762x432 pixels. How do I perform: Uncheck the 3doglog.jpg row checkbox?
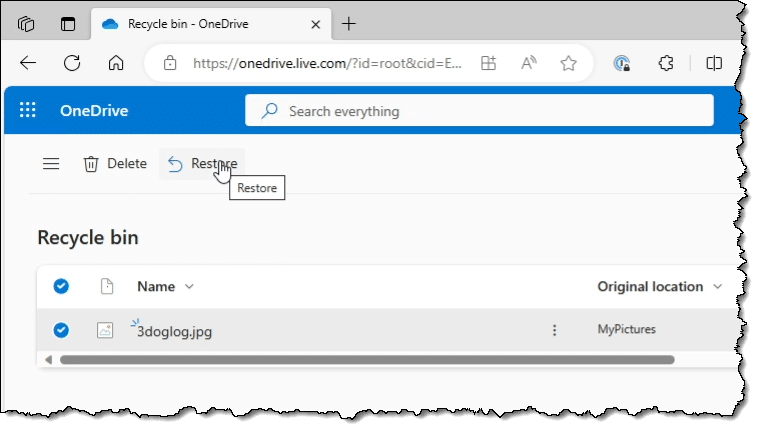(61, 330)
